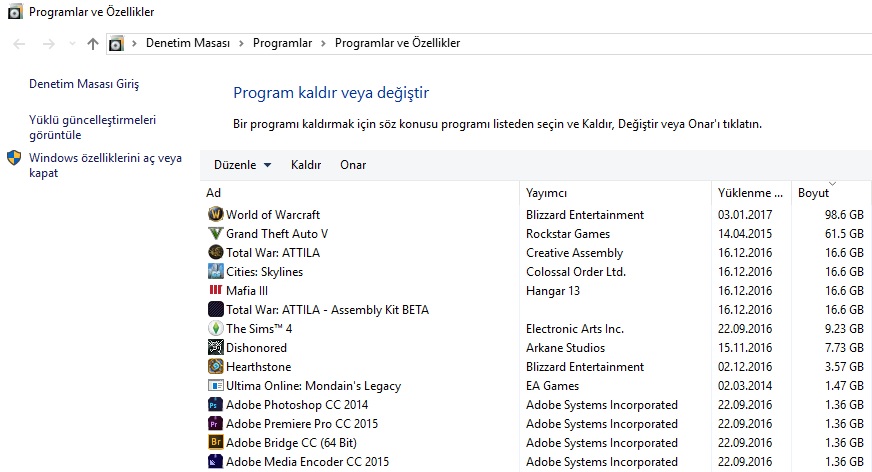Click the Kaldır toolbar button
The height and width of the screenshot is (472, 872).
[306, 165]
